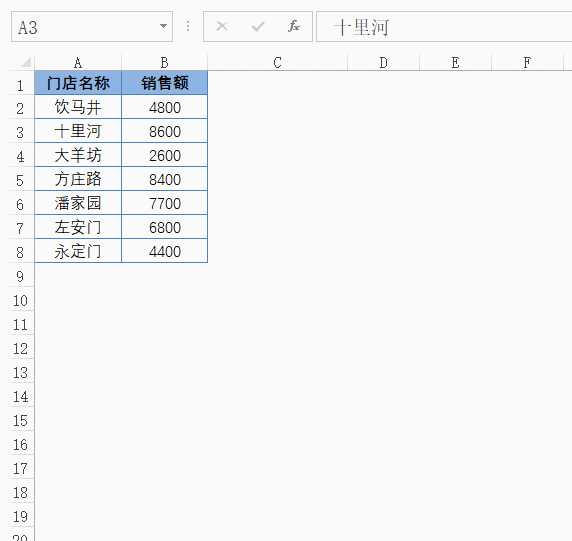Image resolution: width=572 pixels, height=541 pixels.
Task: Click the formula bar options dots handle
Action: 188,26
